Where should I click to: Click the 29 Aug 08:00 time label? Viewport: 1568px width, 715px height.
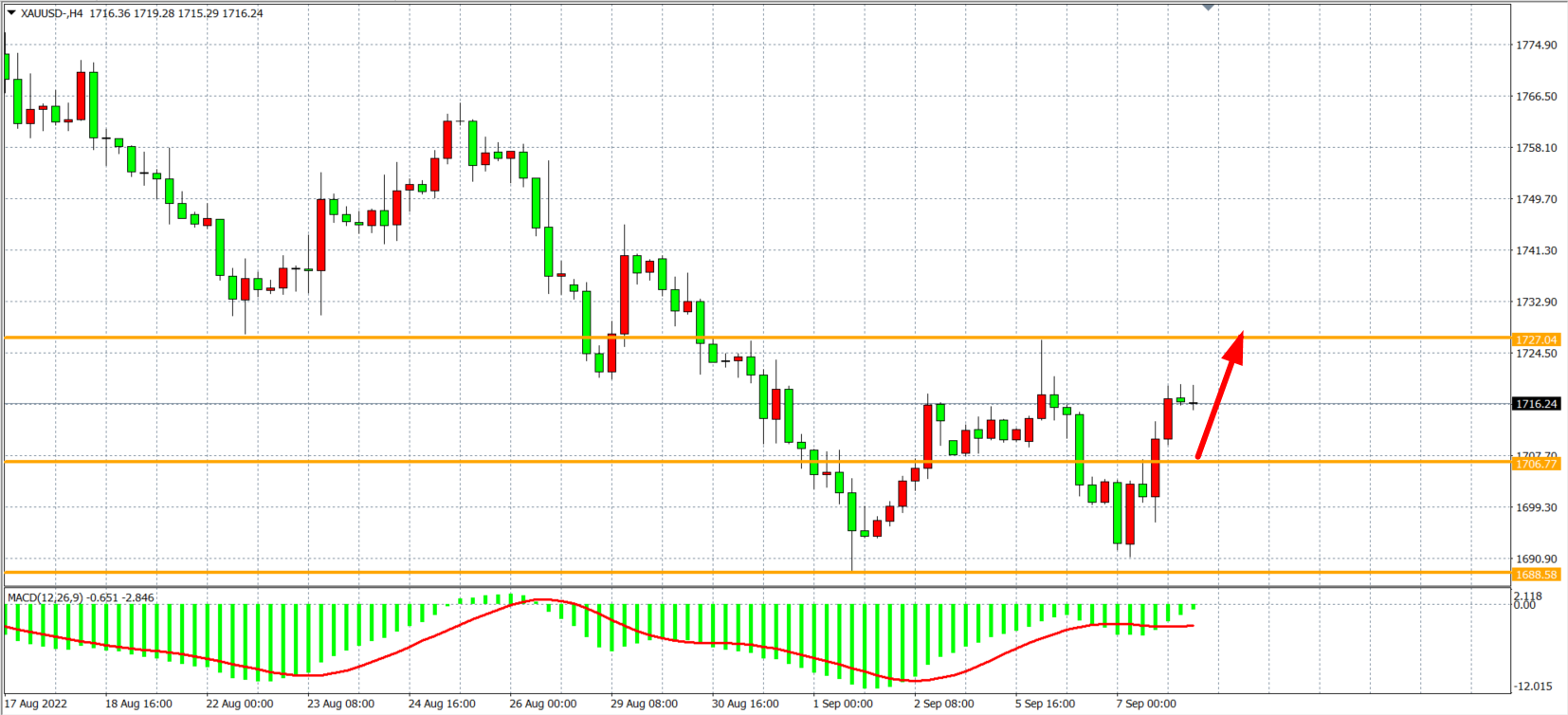tap(644, 704)
